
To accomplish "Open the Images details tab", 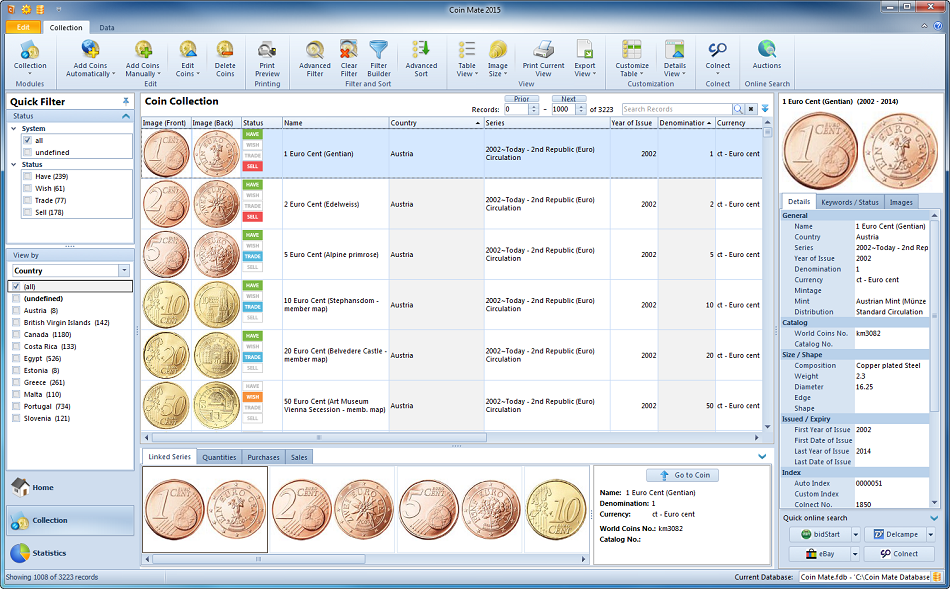I will (x=901, y=202).
